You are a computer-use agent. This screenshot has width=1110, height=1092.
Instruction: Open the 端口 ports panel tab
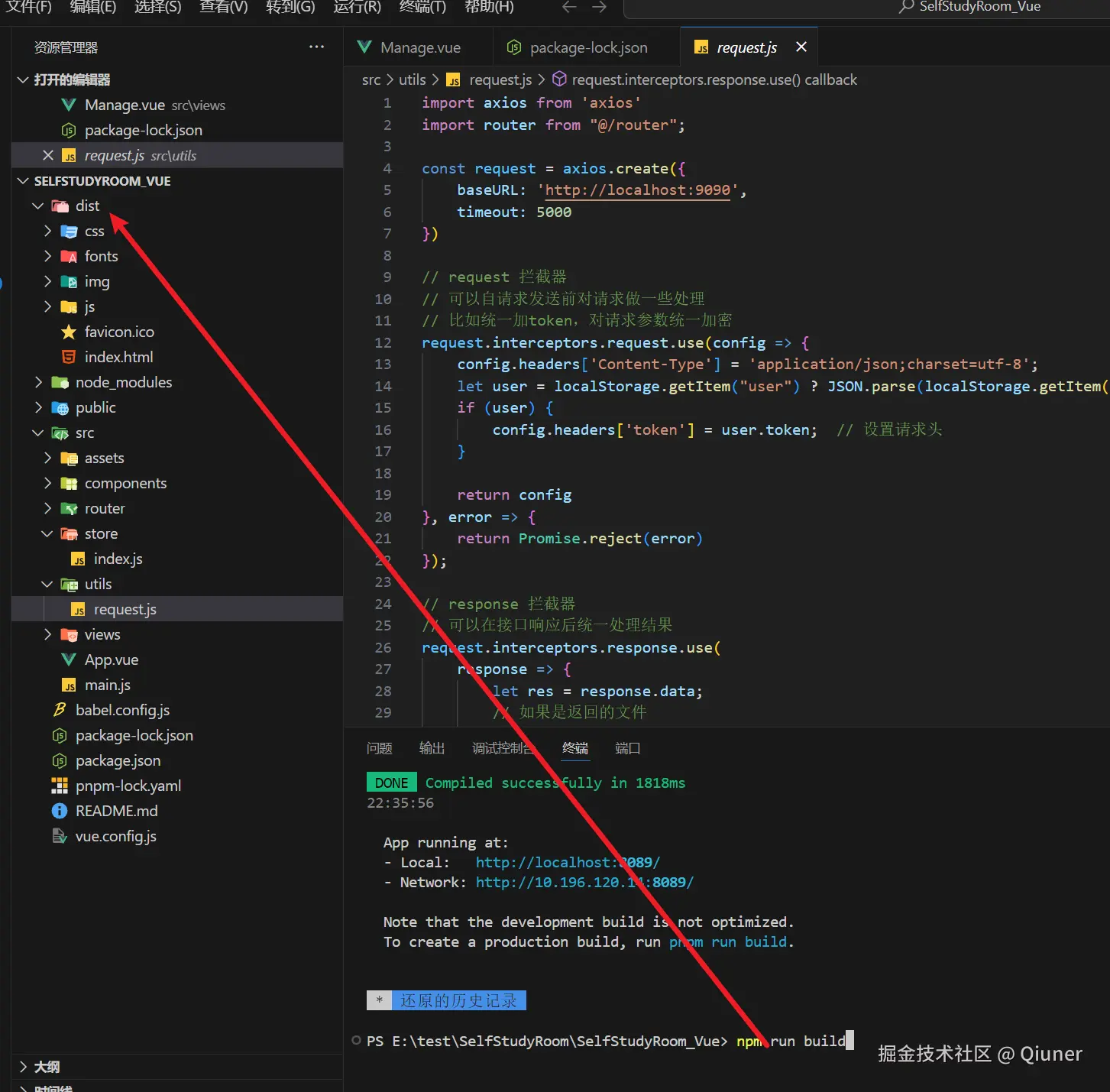[627, 748]
